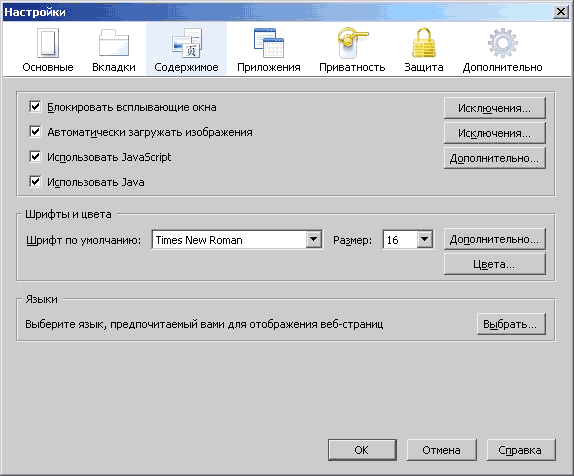The height and width of the screenshot is (476, 574).
Task: Click the Содержимое panel icon
Action: tap(187, 43)
